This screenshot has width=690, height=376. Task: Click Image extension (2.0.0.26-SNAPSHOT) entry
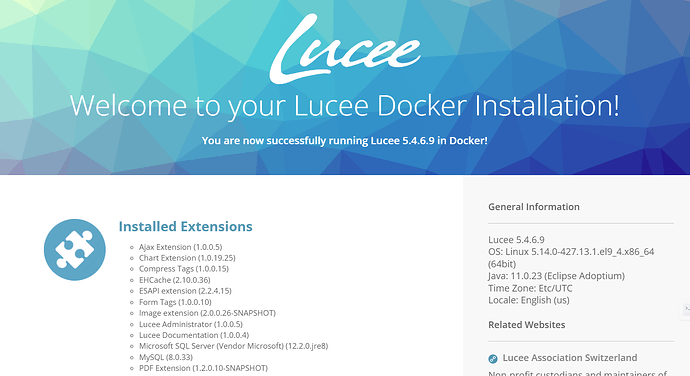207,313
